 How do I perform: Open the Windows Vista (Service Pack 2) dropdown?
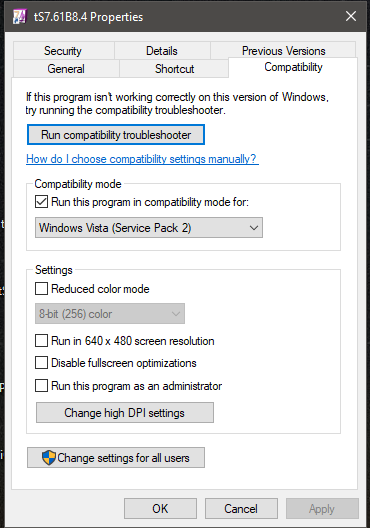pos(149,228)
